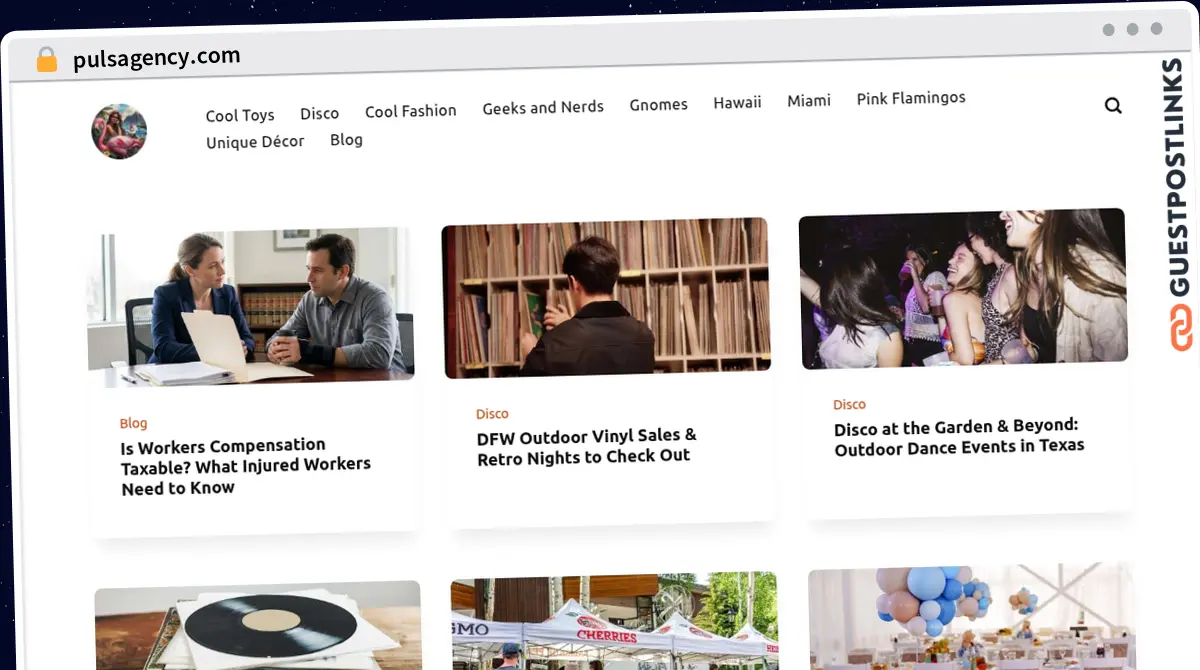Image resolution: width=1200 pixels, height=670 pixels.
Task: Click the round site logo avatar
Action: (x=119, y=131)
